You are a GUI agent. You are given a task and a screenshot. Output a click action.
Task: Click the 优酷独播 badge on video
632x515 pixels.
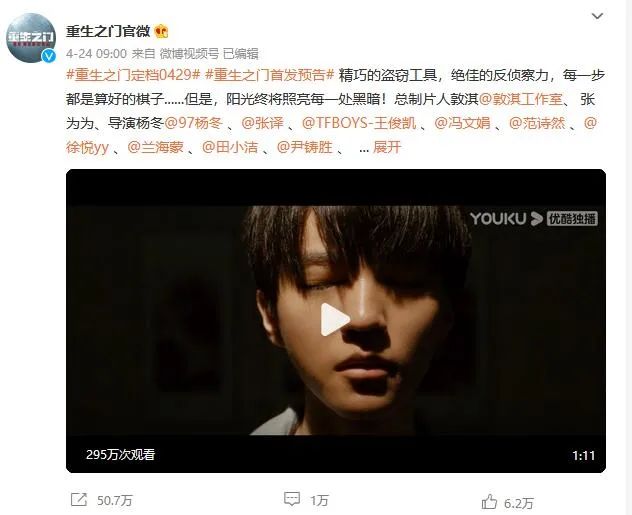pyautogui.click(x=572, y=219)
